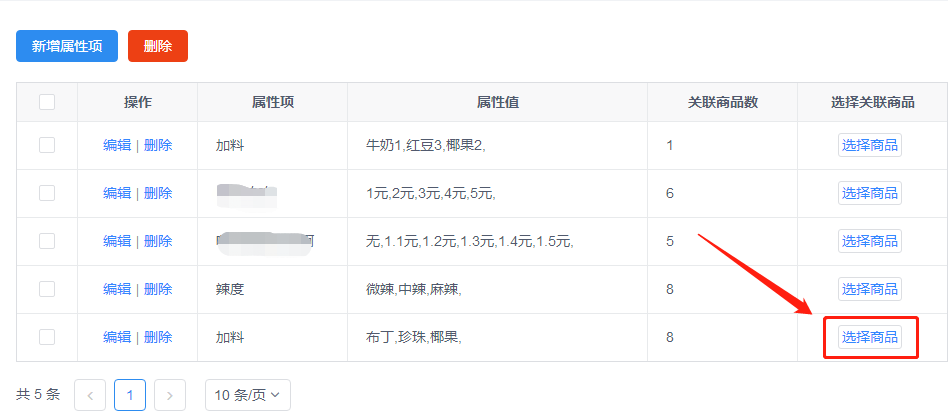The width and height of the screenshot is (948, 411).
Task: Delete the row with 1元,2元,3元 values
Action: [158, 193]
